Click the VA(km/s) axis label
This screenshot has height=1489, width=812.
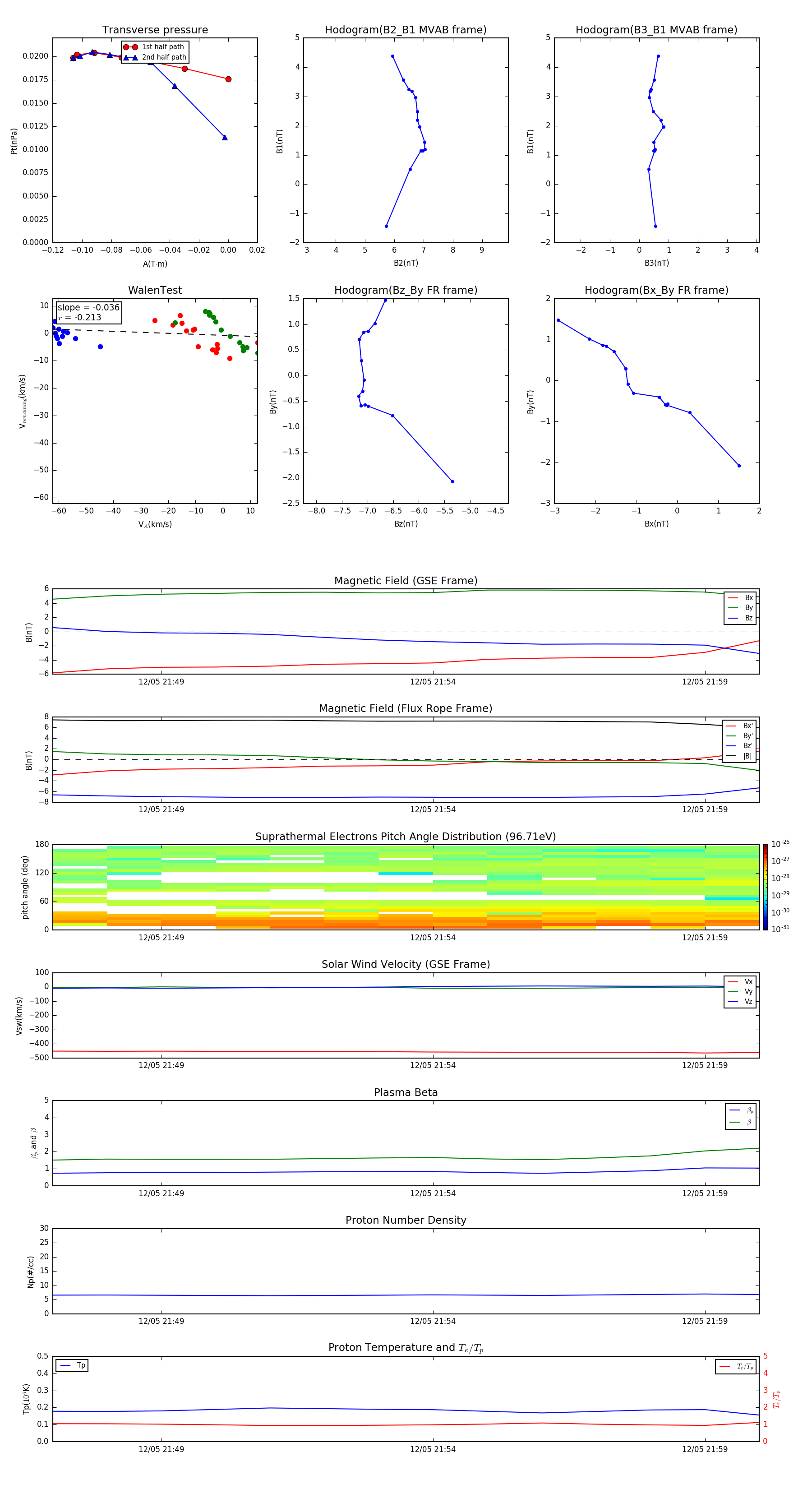(155, 525)
